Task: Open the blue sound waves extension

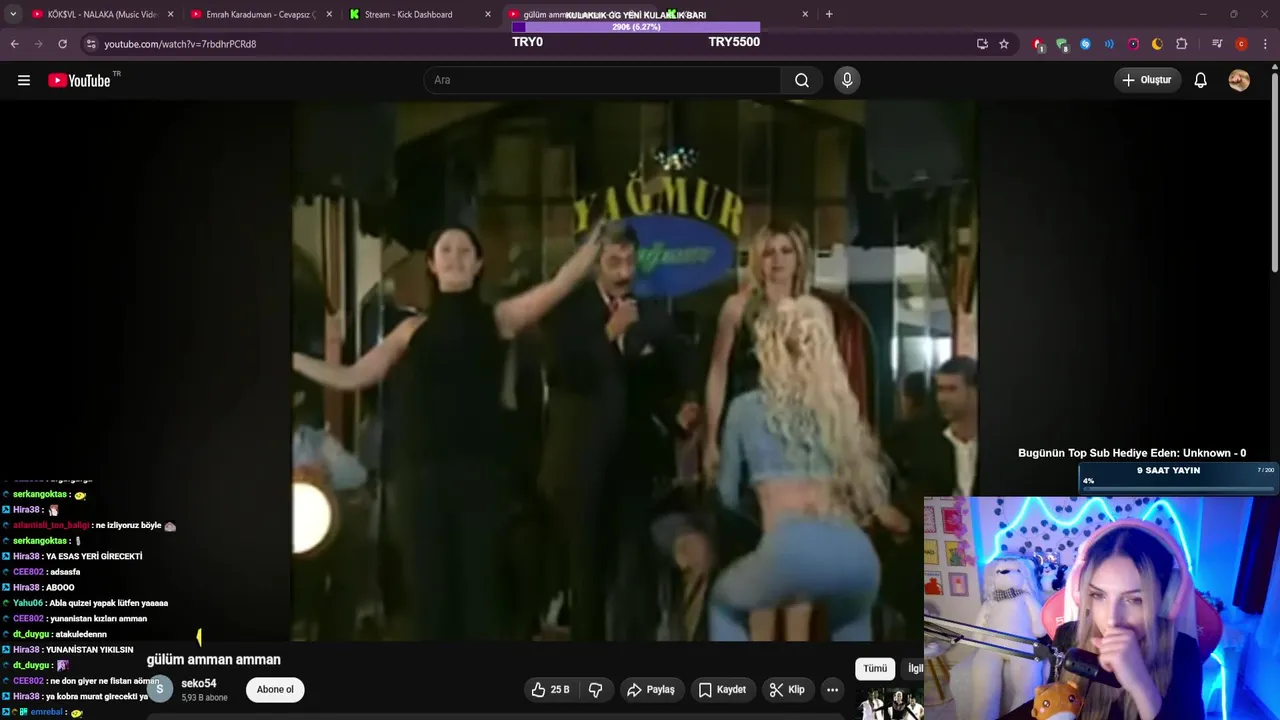Action: [x=1109, y=44]
